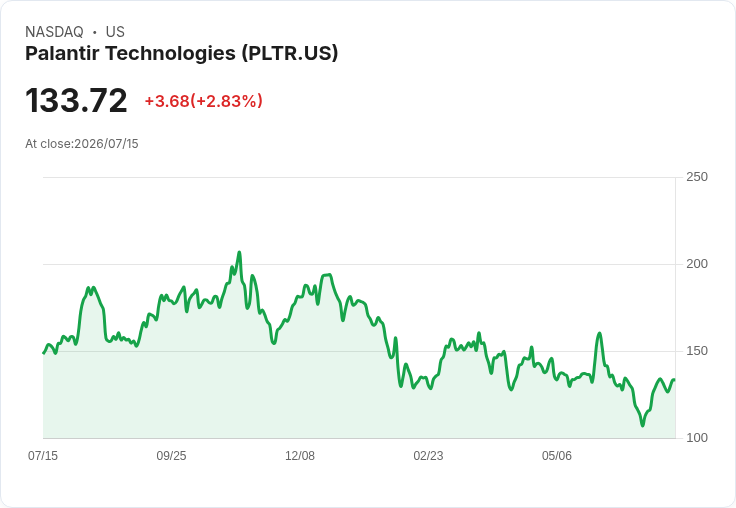
Task: Click the 02/23 x-axis date label
Action: point(428,455)
